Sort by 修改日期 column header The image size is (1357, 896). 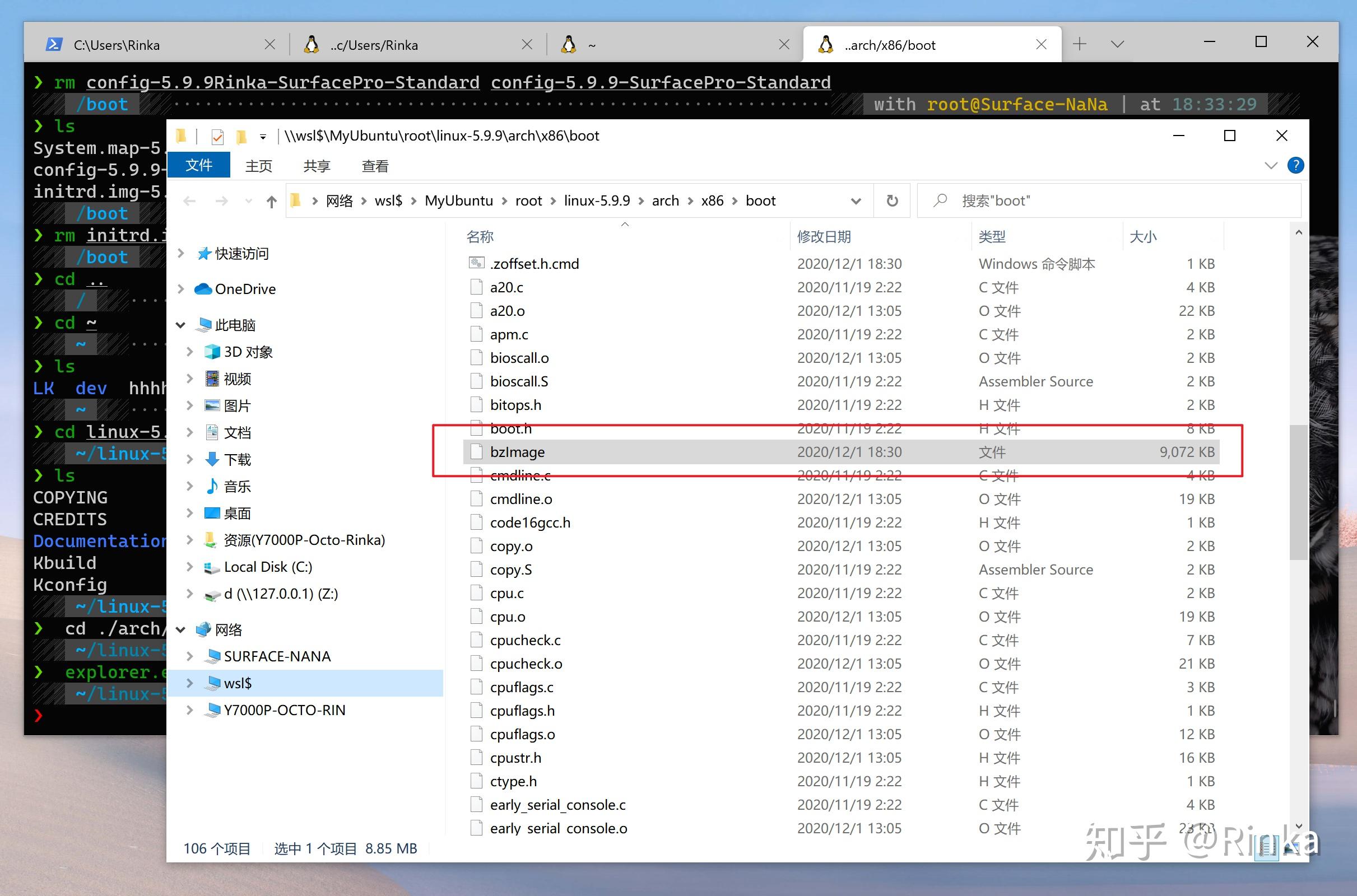click(x=824, y=236)
